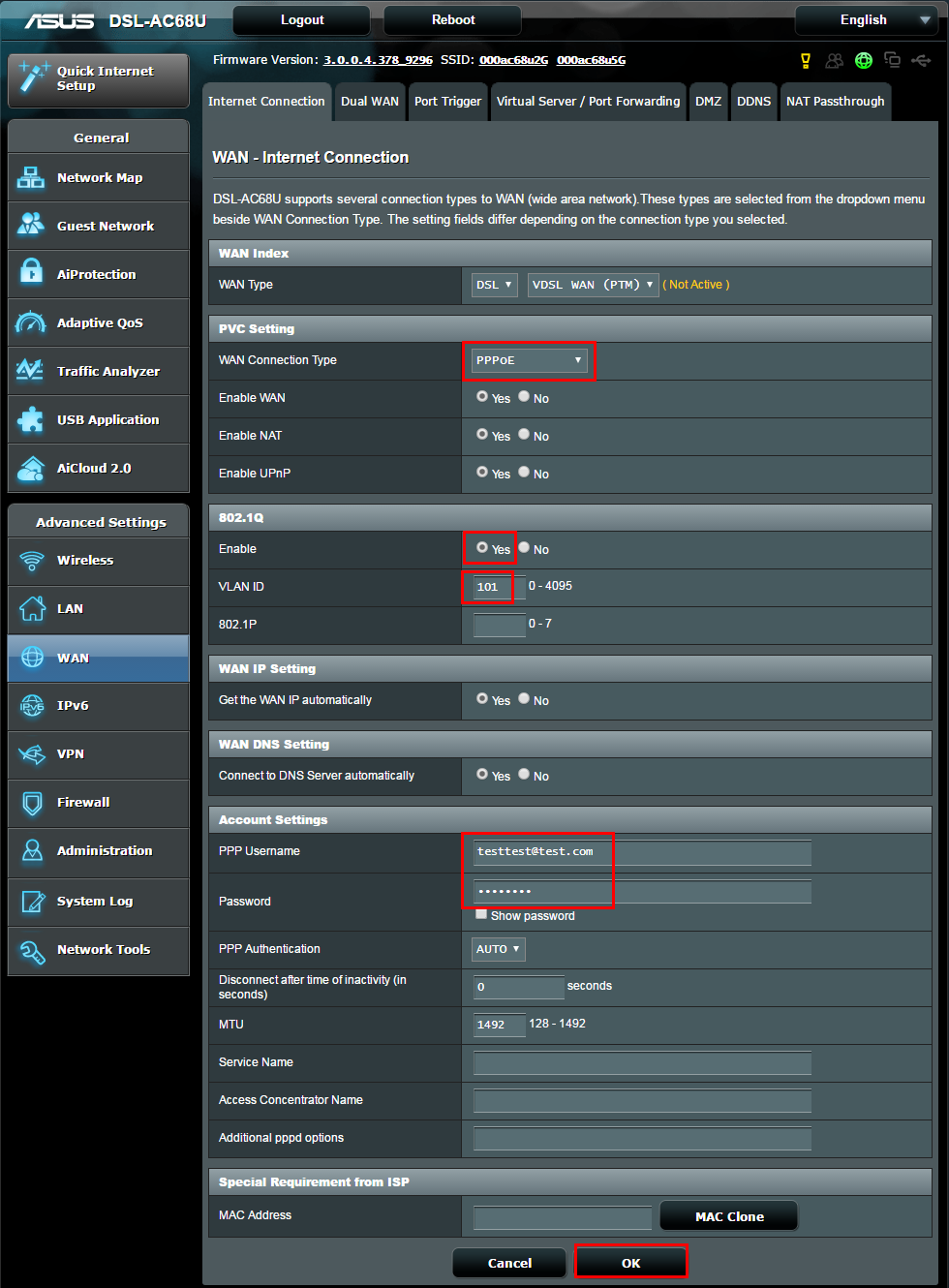The image size is (949, 1288).
Task: Open Adaptive QoS settings
Action: coord(97,322)
